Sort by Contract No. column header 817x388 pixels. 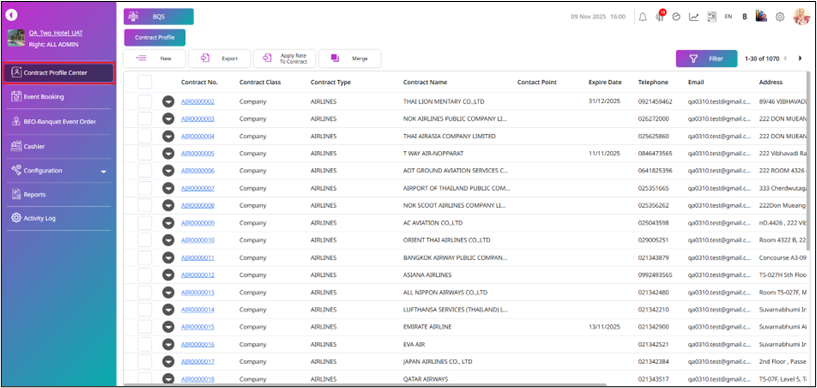click(x=200, y=82)
